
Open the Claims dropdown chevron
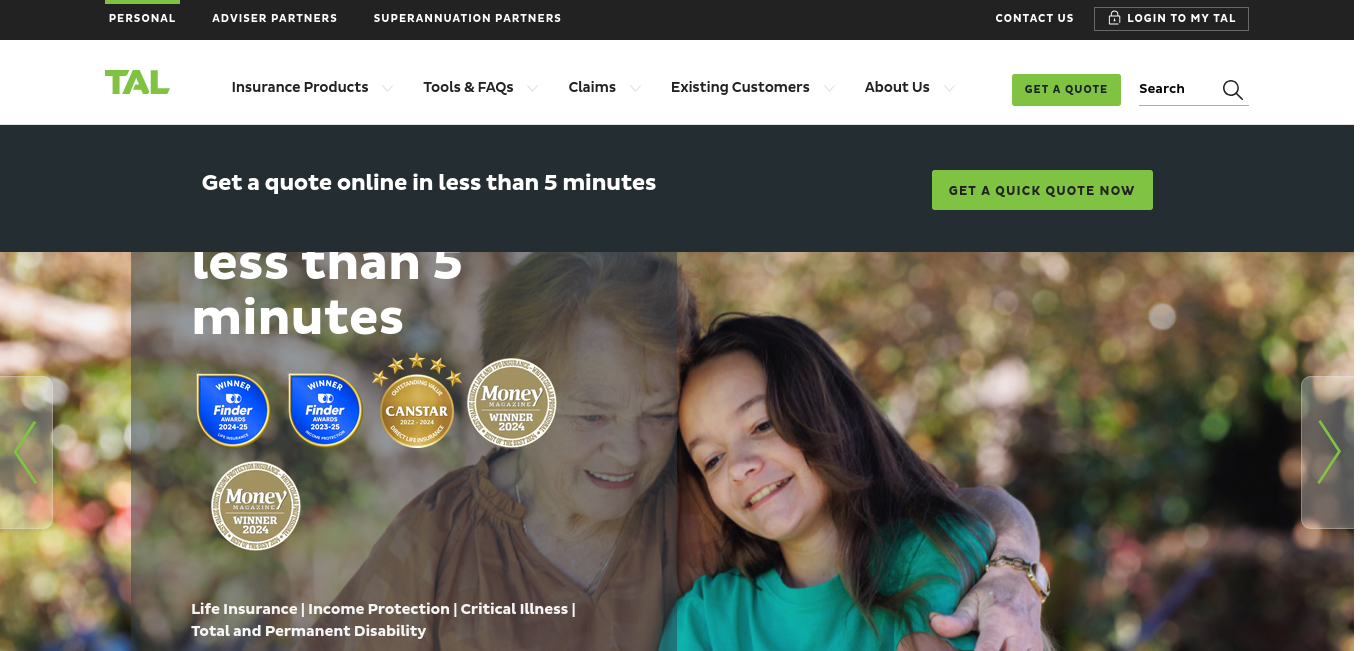pos(635,88)
